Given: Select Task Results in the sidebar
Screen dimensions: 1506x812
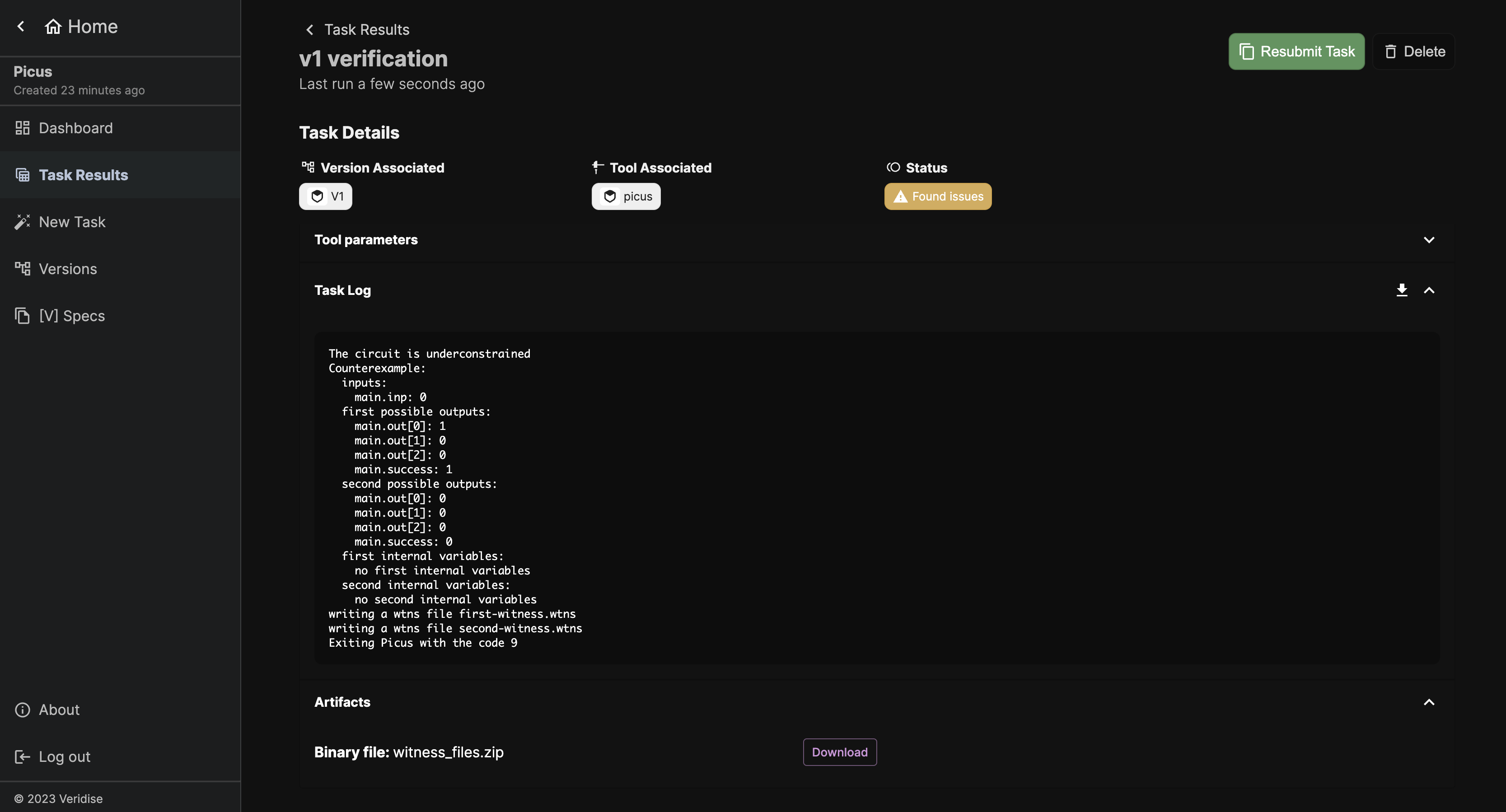Looking at the screenshot, I should click(121, 175).
